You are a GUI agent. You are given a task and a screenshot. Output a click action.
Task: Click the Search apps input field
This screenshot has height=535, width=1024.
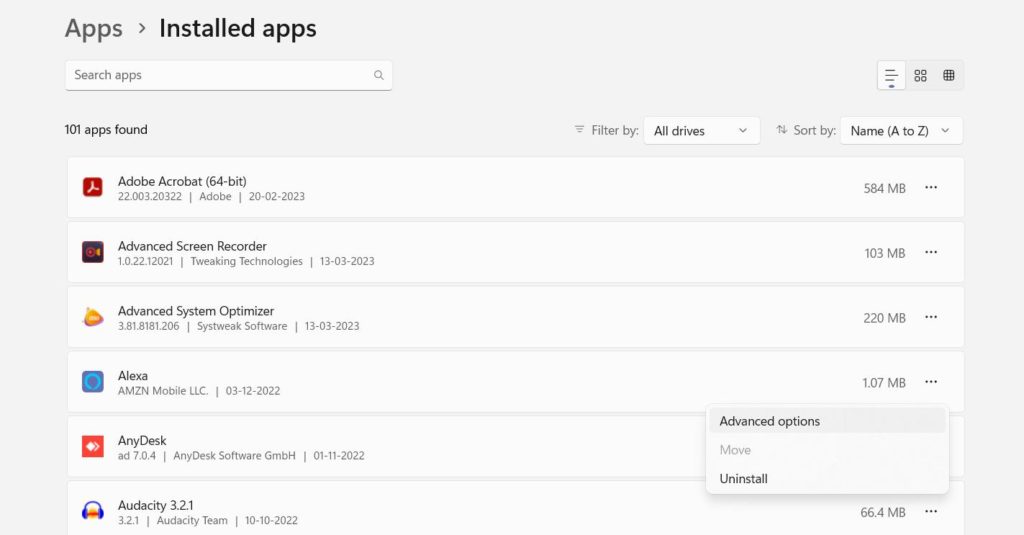tap(220, 75)
